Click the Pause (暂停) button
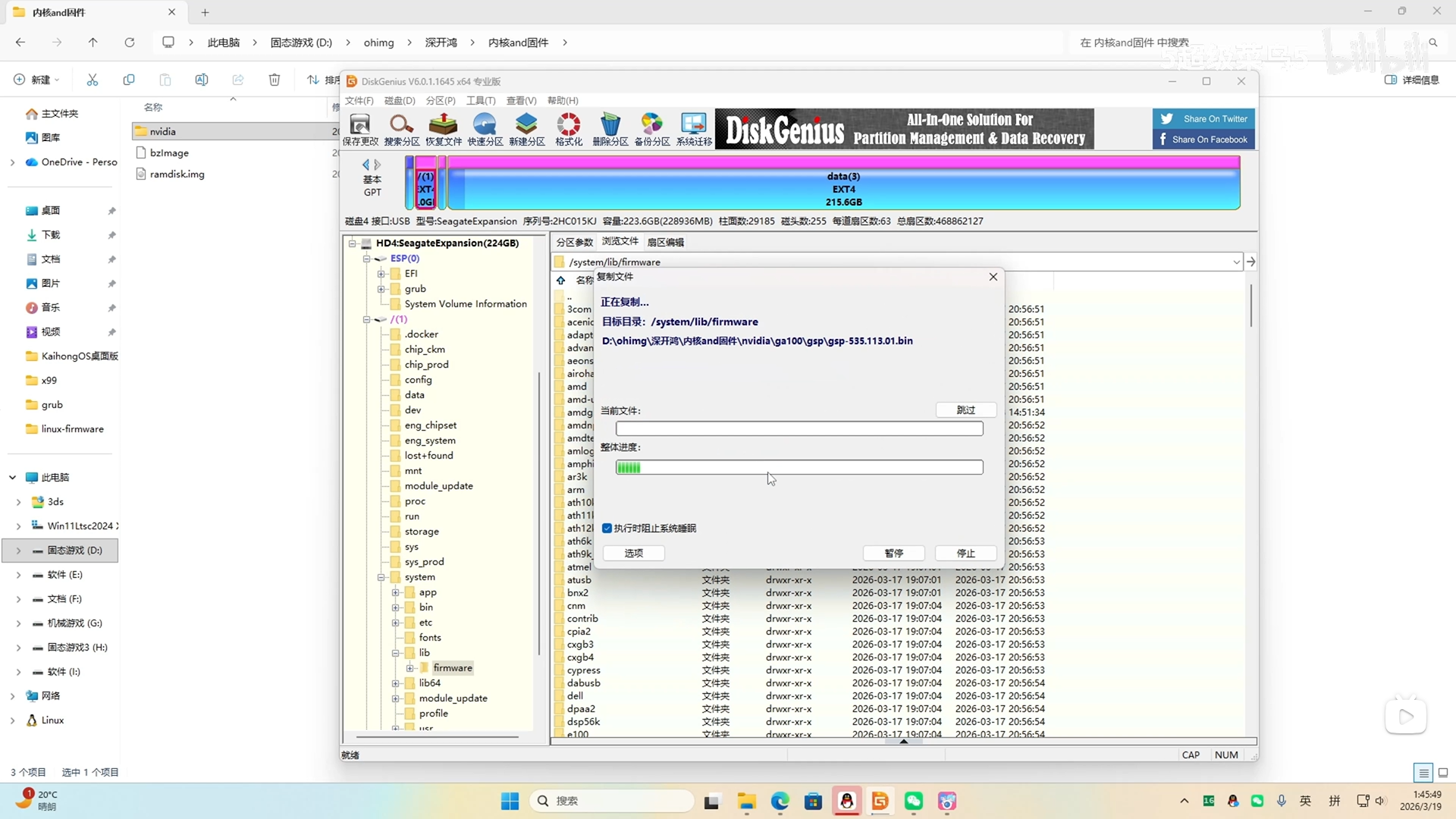The image size is (1456, 819). click(x=893, y=554)
